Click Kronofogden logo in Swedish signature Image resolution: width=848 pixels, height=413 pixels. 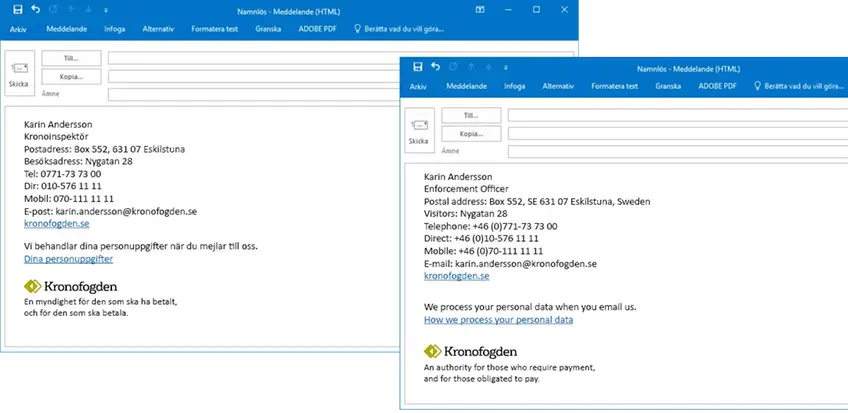[70, 287]
